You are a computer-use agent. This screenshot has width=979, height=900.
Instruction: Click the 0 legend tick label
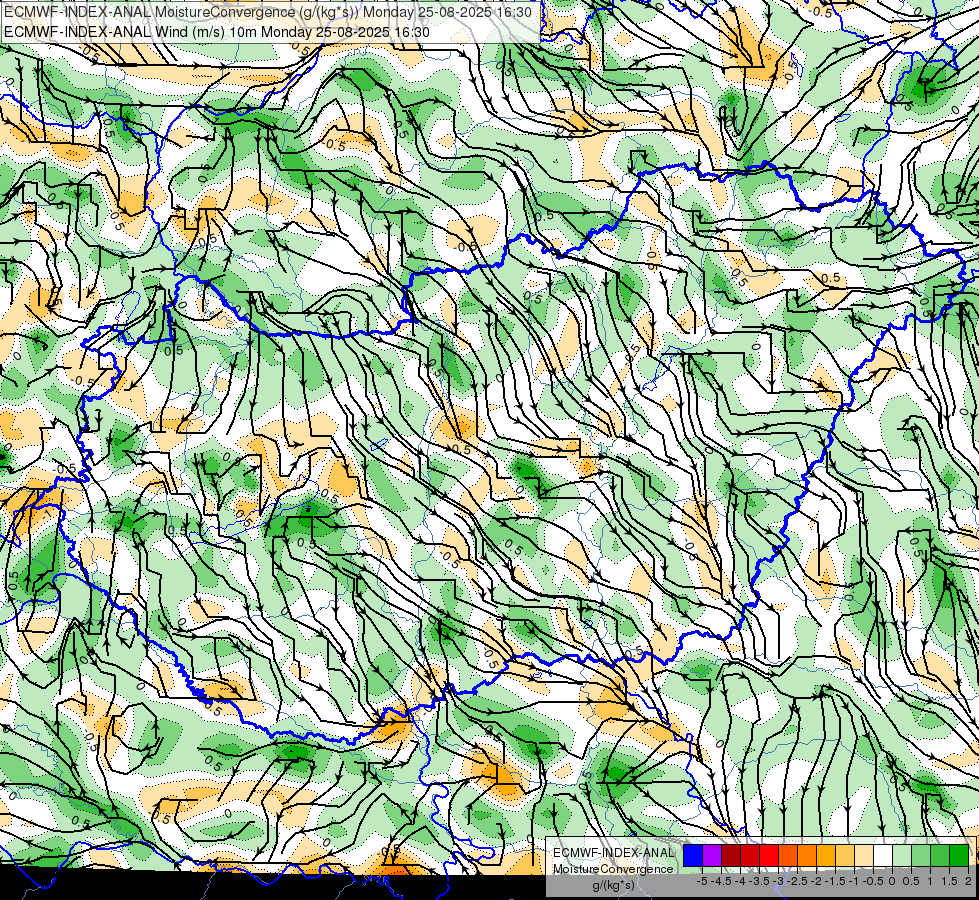pyautogui.click(x=892, y=881)
